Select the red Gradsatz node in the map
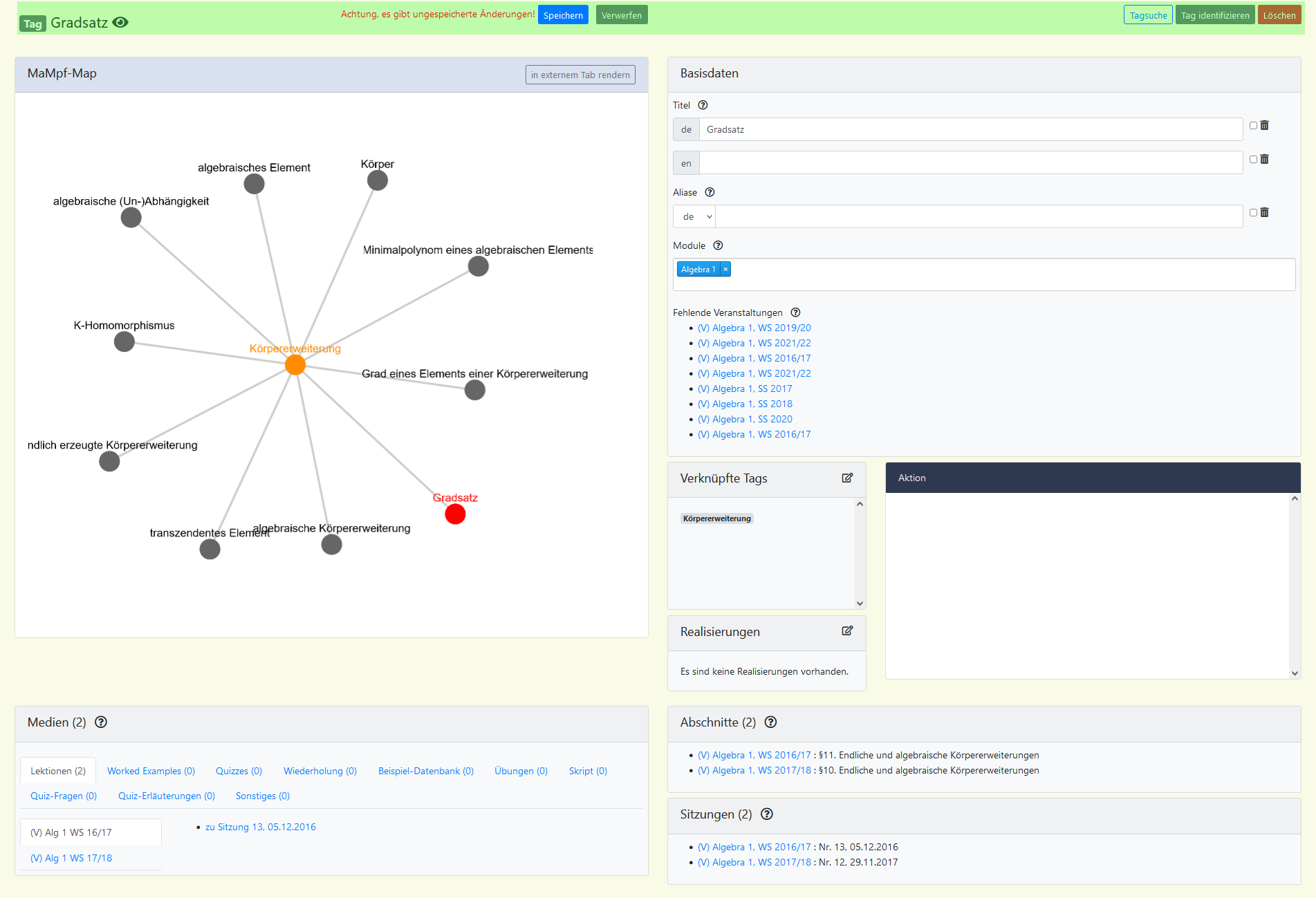 pos(455,514)
